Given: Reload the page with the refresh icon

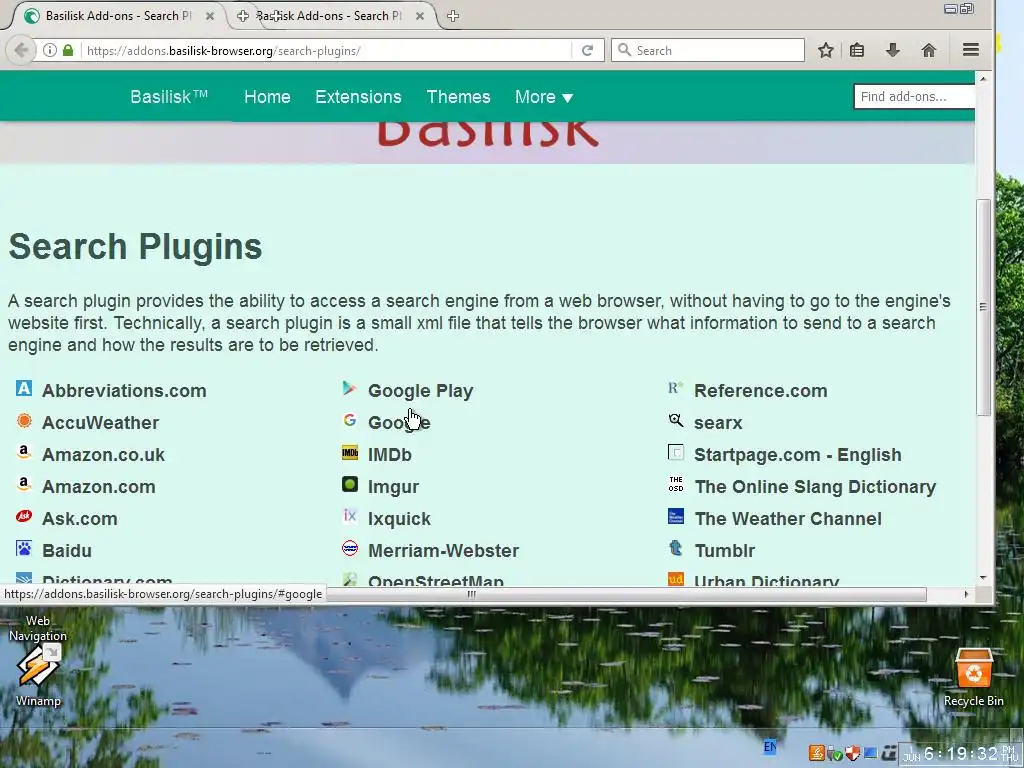Looking at the screenshot, I should 587,50.
